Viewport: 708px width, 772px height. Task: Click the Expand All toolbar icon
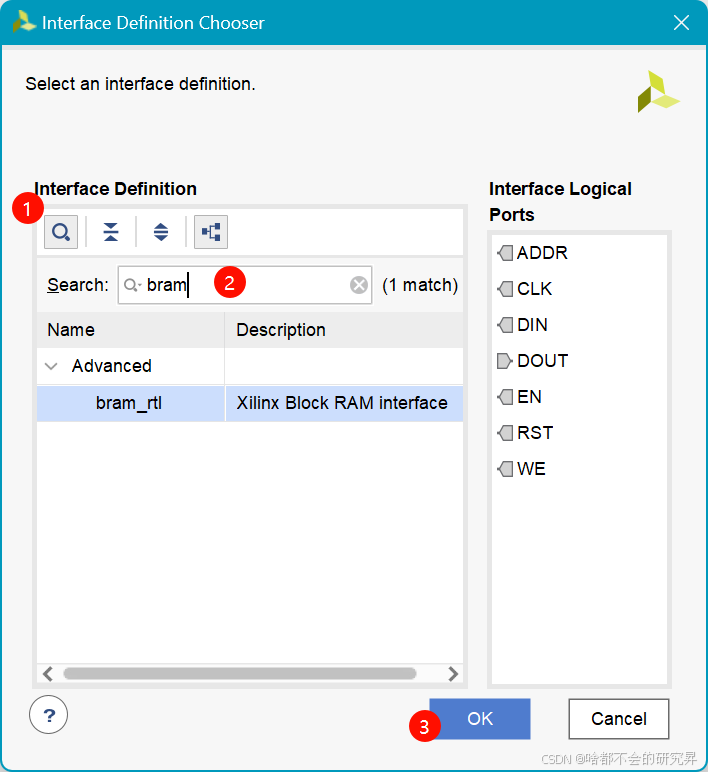click(x=161, y=232)
